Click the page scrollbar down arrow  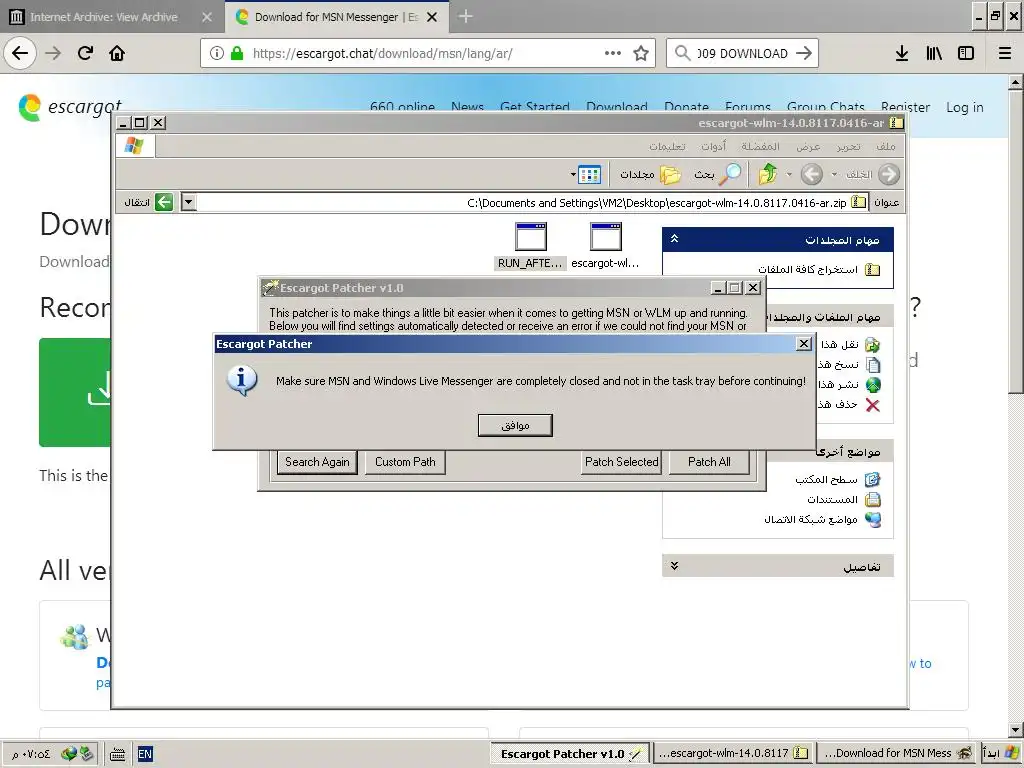coord(1015,730)
